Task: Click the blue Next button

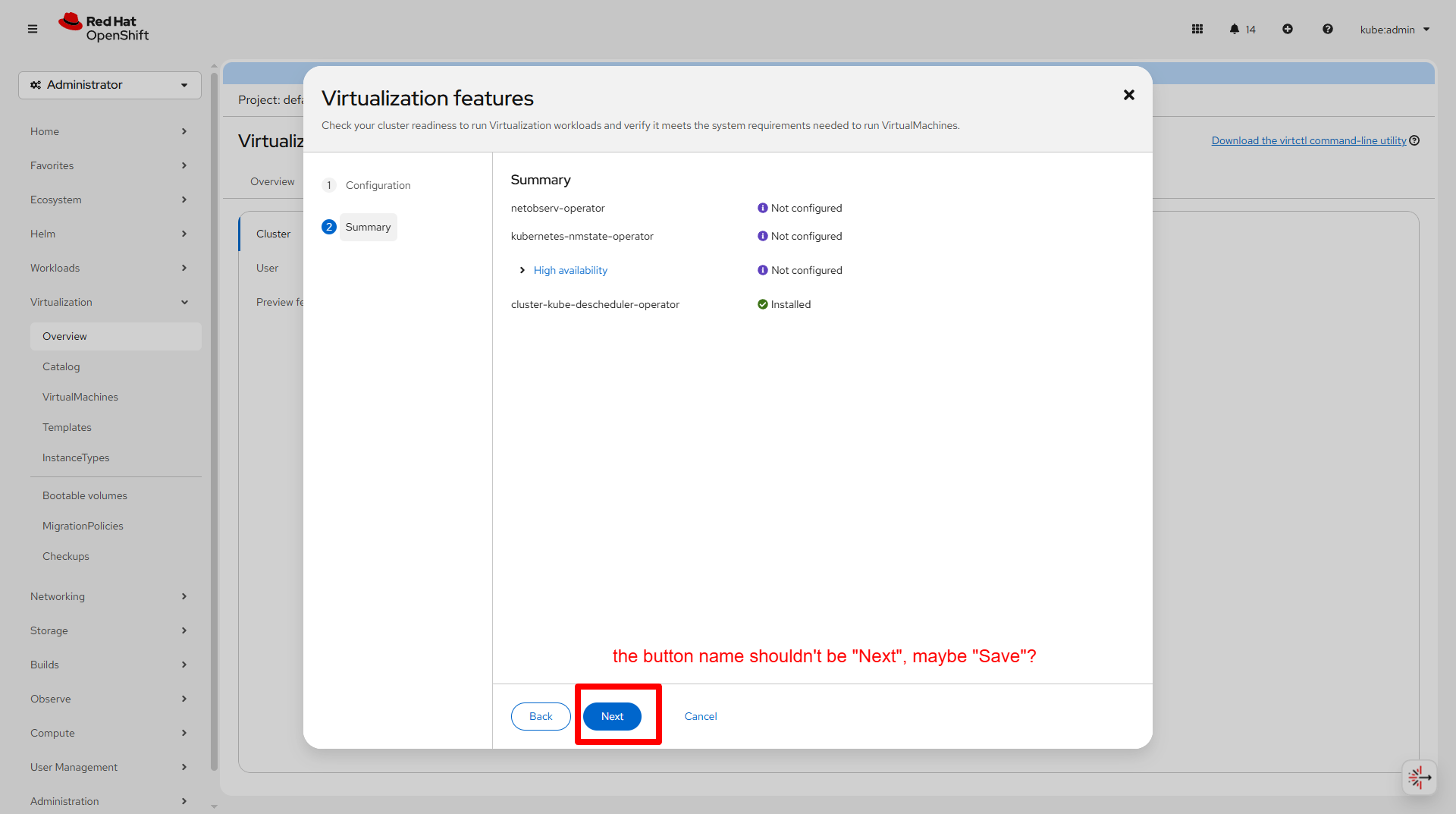Action: (612, 716)
